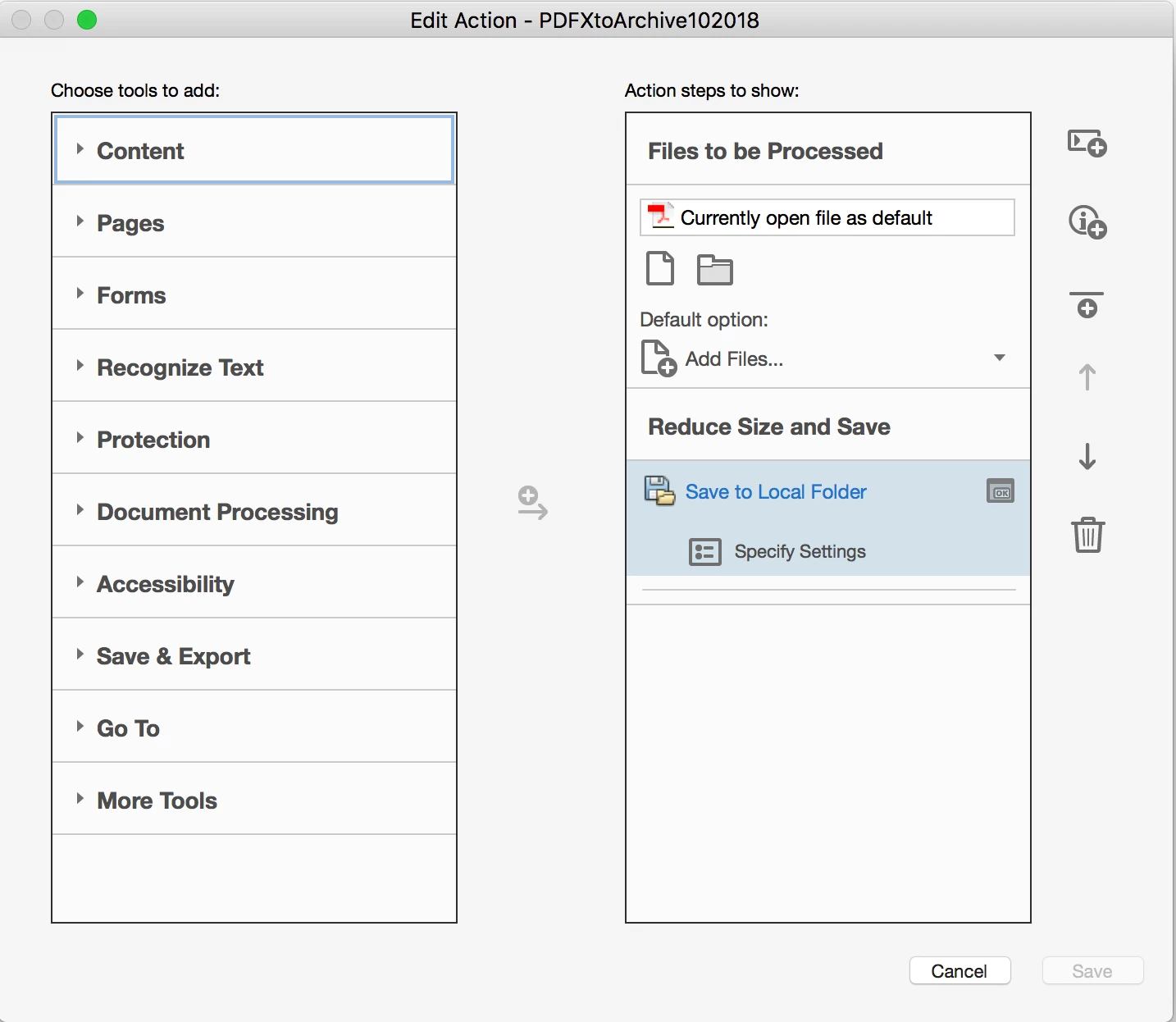Expand the Recognize Text category
Viewport: 1176px width, 1022px height.
254,366
